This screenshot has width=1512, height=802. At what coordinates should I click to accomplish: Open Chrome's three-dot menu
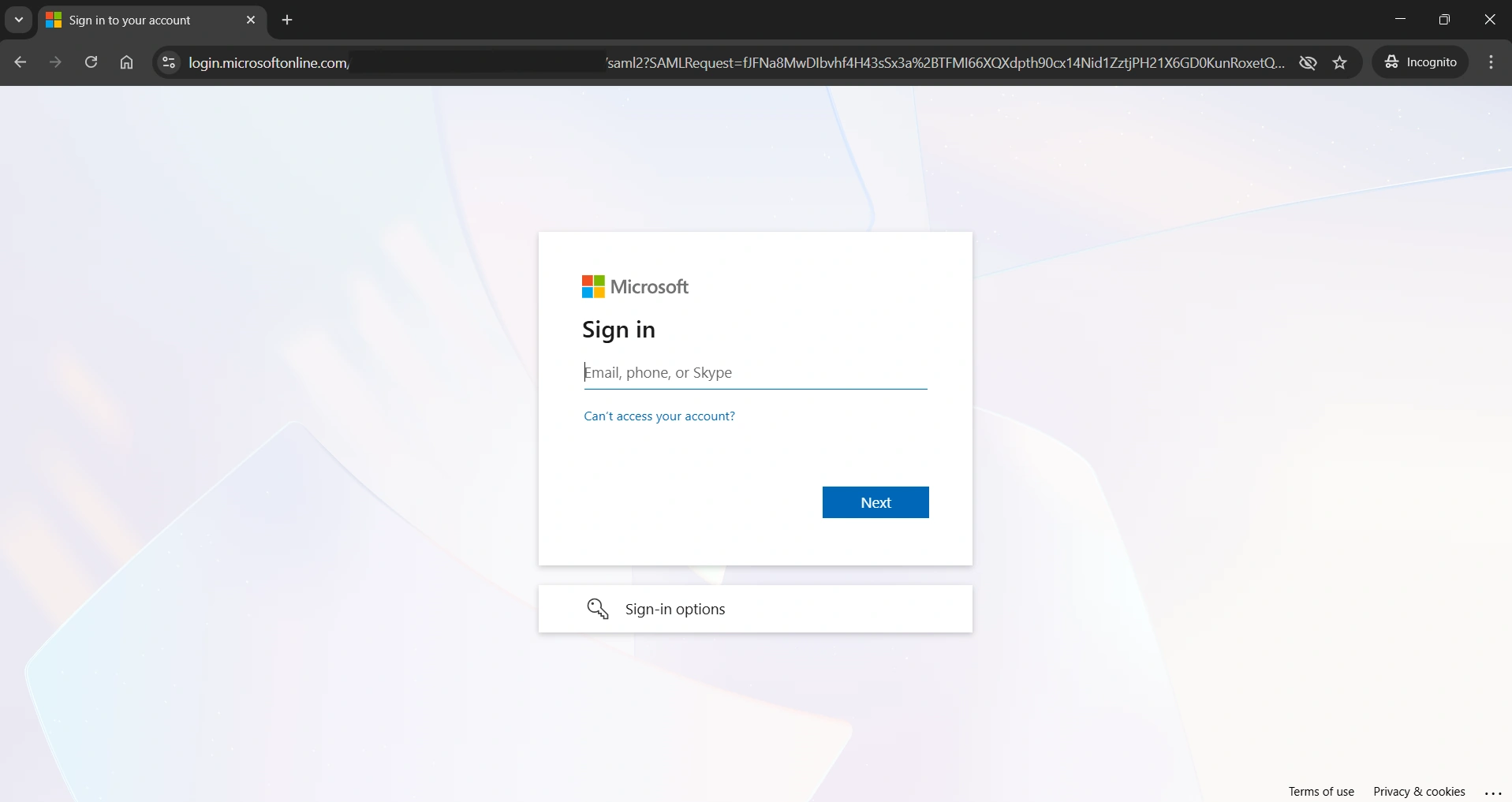click(1491, 62)
